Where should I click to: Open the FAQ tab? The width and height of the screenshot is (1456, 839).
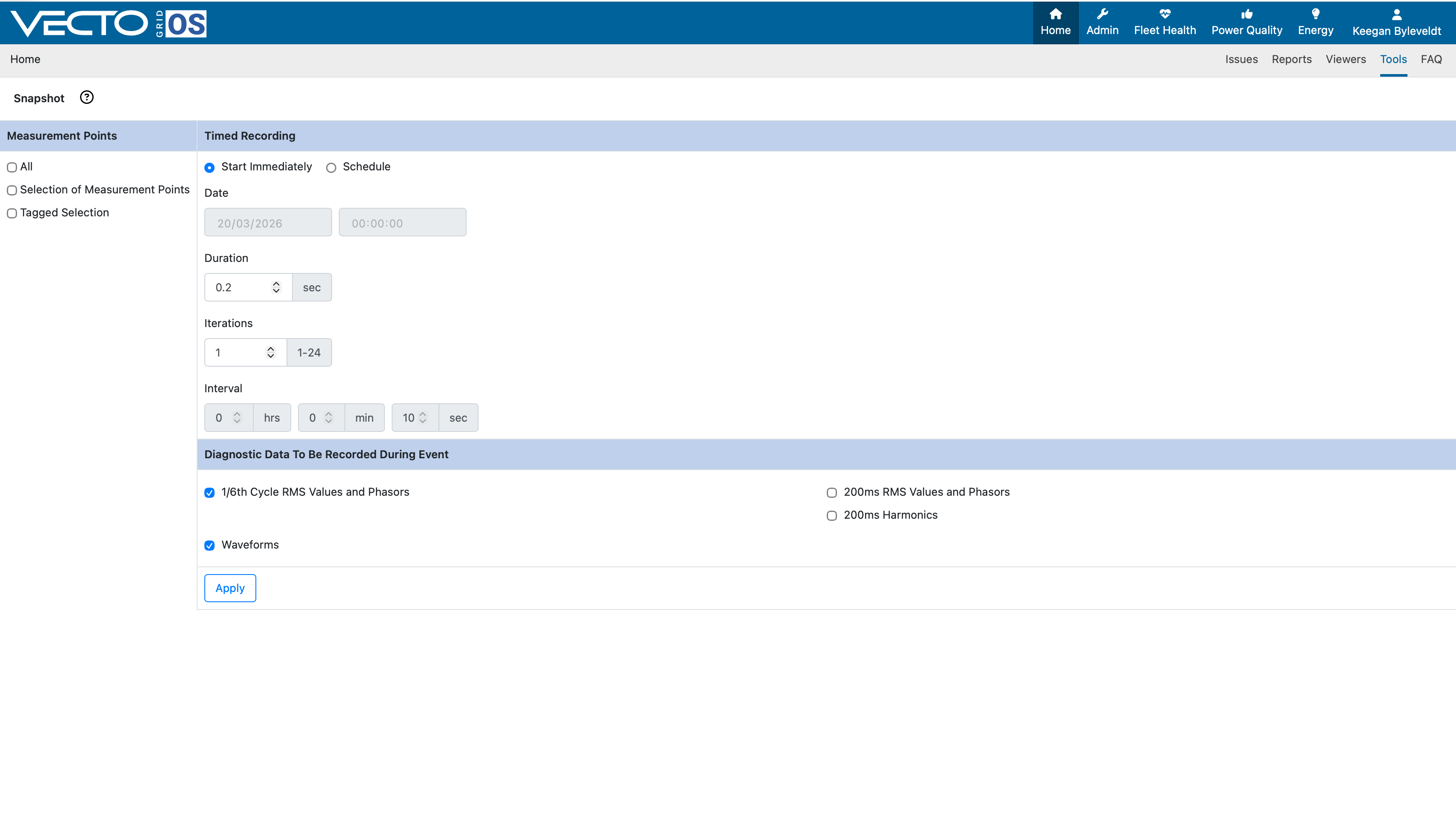pyautogui.click(x=1431, y=59)
